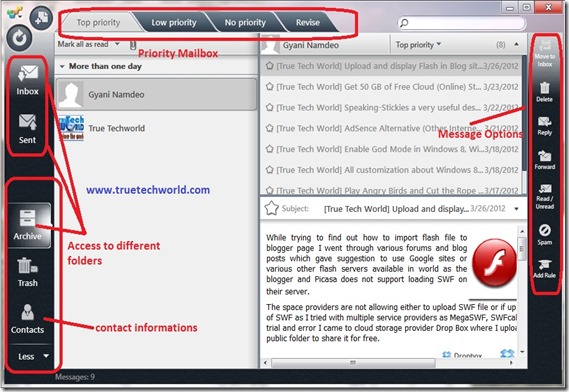The width and height of the screenshot is (569, 392).
Task: Click the scroll-right arrow of horizontal scrollbar
Action: tap(512, 362)
